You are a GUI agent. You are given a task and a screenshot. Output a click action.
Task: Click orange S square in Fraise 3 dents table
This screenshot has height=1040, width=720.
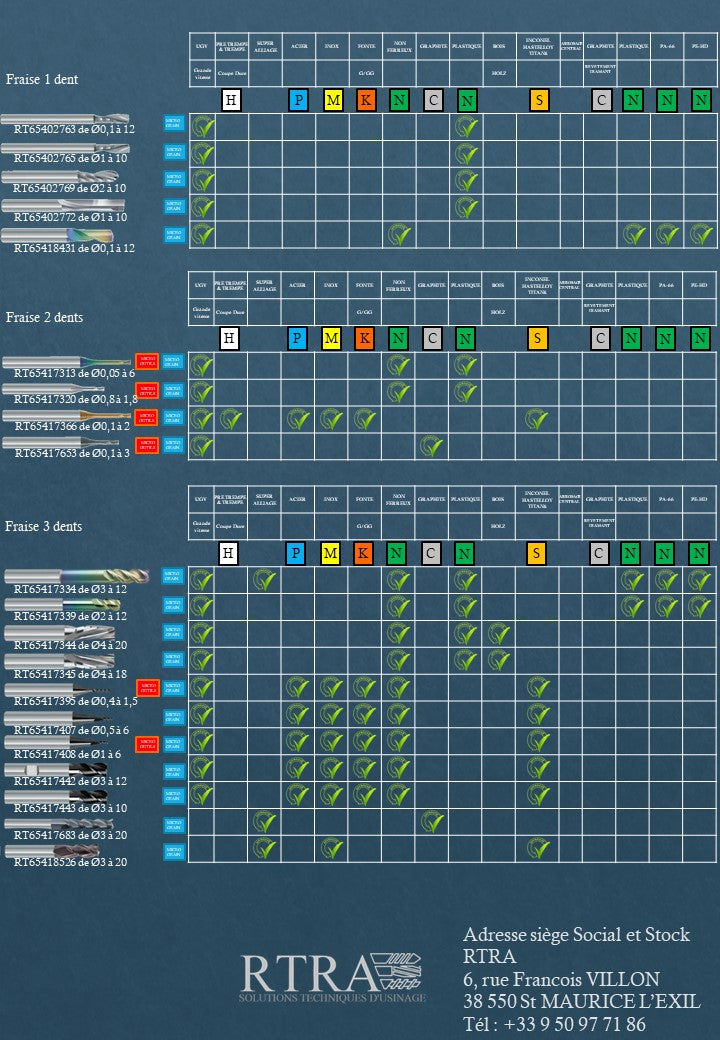(536, 552)
